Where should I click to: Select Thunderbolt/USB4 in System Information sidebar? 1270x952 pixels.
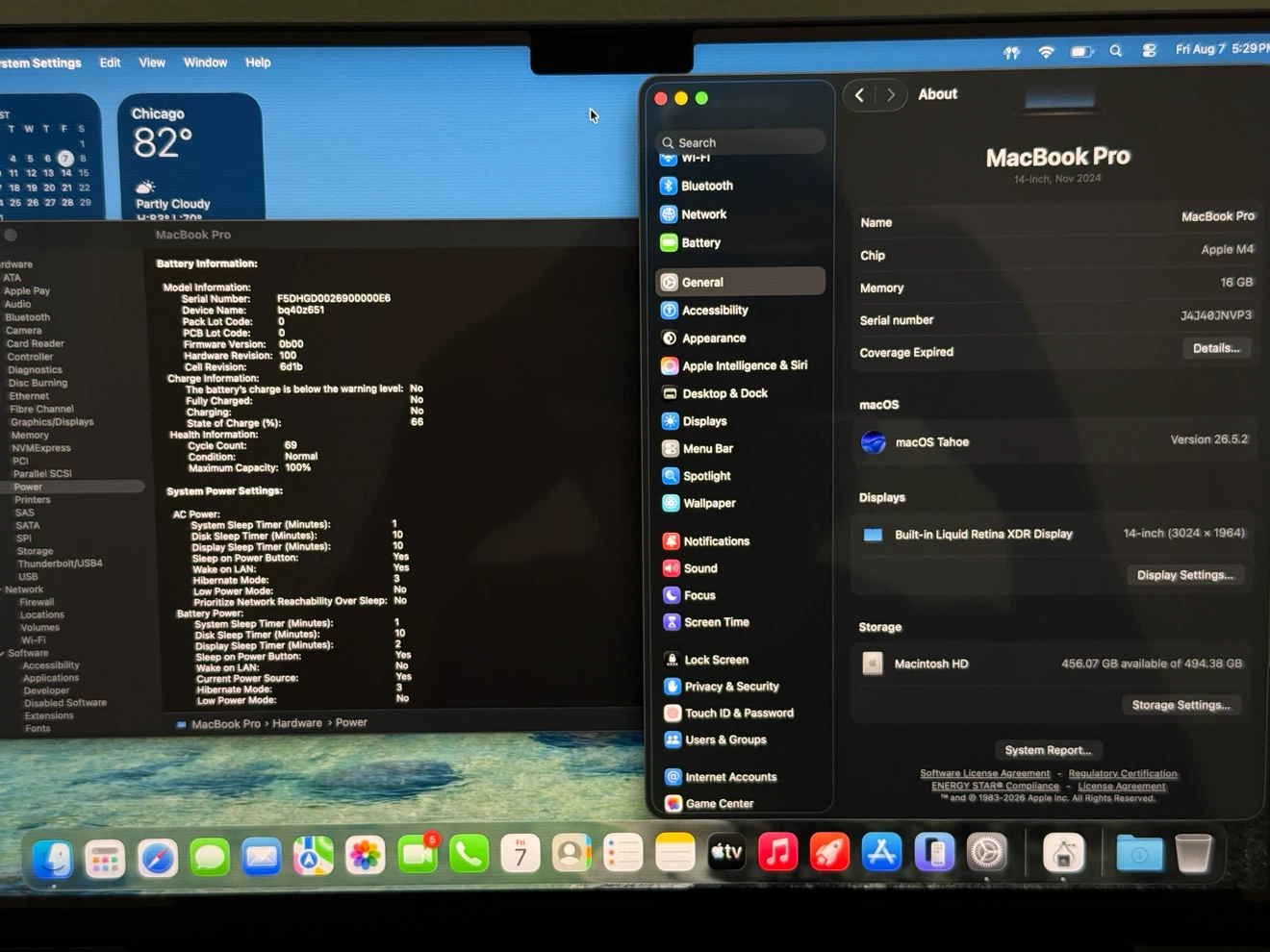59,564
